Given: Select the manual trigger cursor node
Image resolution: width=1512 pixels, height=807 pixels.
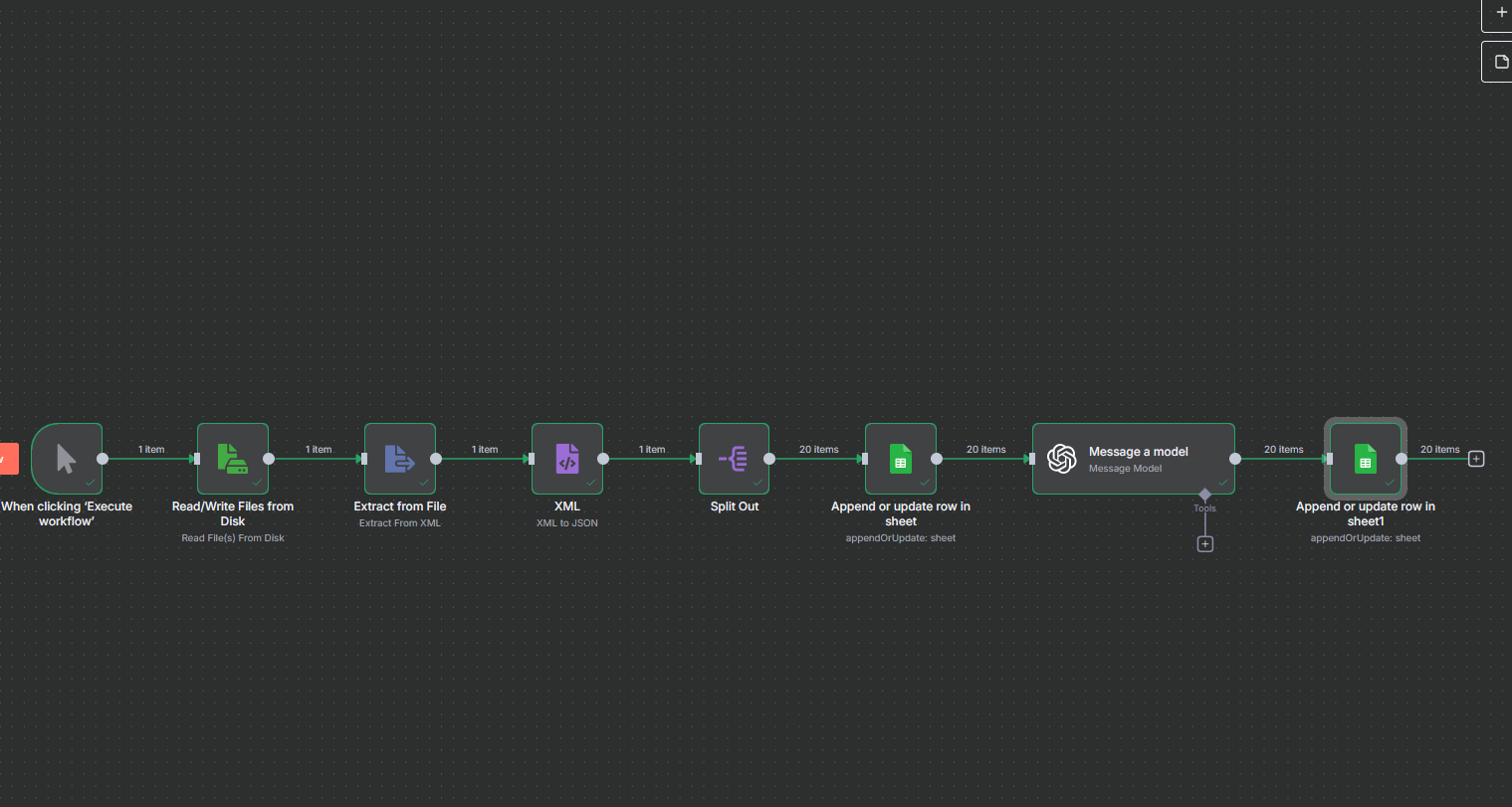Looking at the screenshot, I should (x=67, y=459).
